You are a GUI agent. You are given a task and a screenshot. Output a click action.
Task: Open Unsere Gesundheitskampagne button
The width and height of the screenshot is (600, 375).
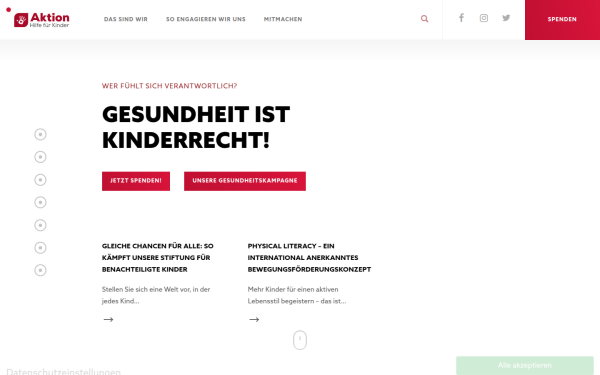245,181
